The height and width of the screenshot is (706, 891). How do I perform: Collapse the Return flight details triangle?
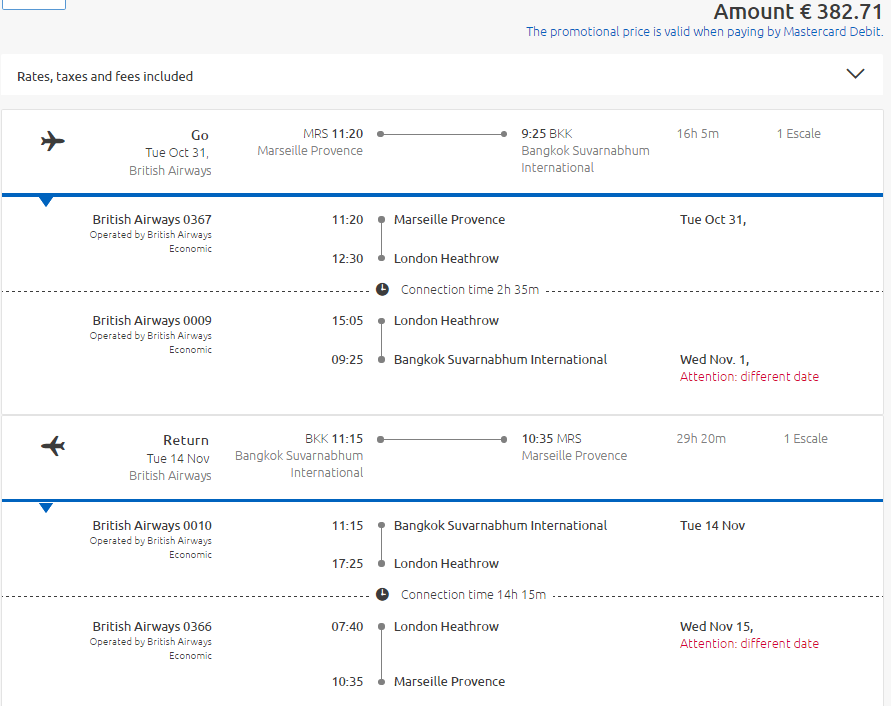[x=46, y=508]
